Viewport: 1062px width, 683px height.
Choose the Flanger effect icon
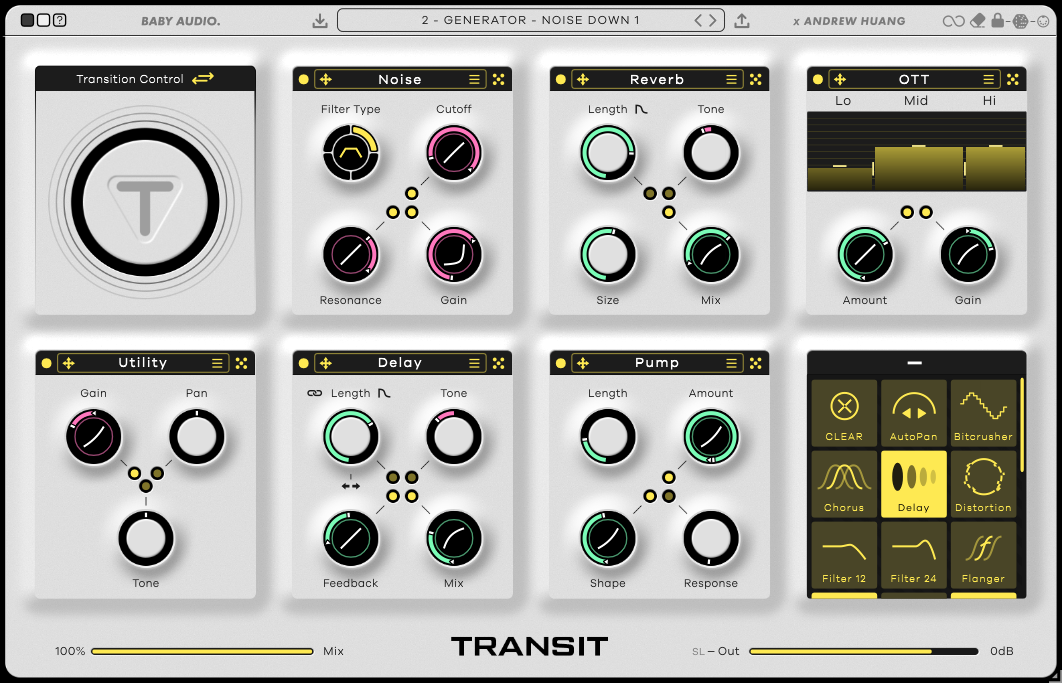(x=983, y=555)
